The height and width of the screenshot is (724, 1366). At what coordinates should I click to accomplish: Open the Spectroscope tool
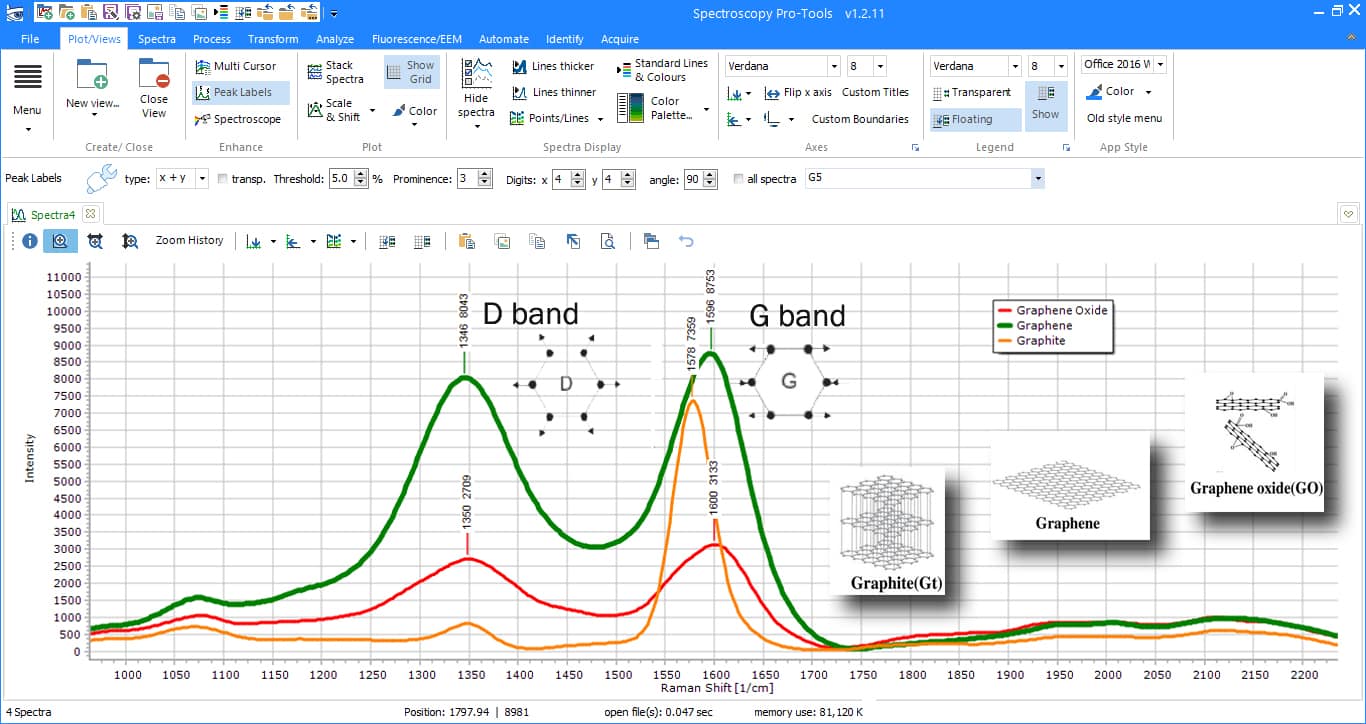coord(239,119)
